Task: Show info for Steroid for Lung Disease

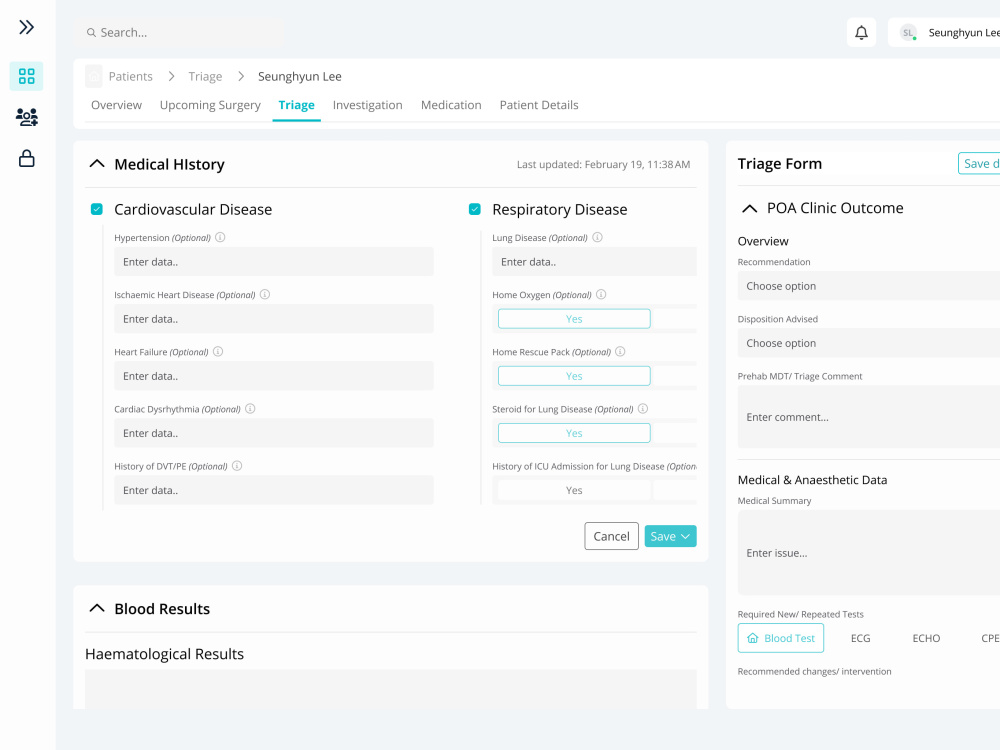Action: [643, 409]
